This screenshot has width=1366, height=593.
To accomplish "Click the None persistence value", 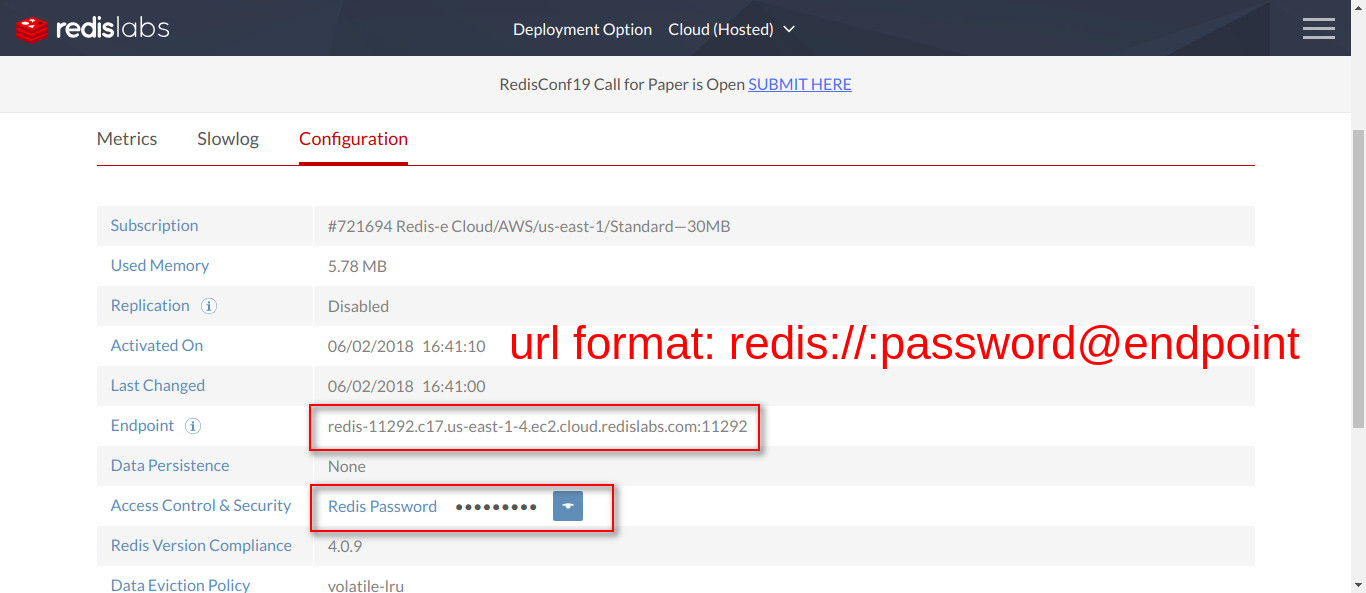I will click(x=347, y=466).
